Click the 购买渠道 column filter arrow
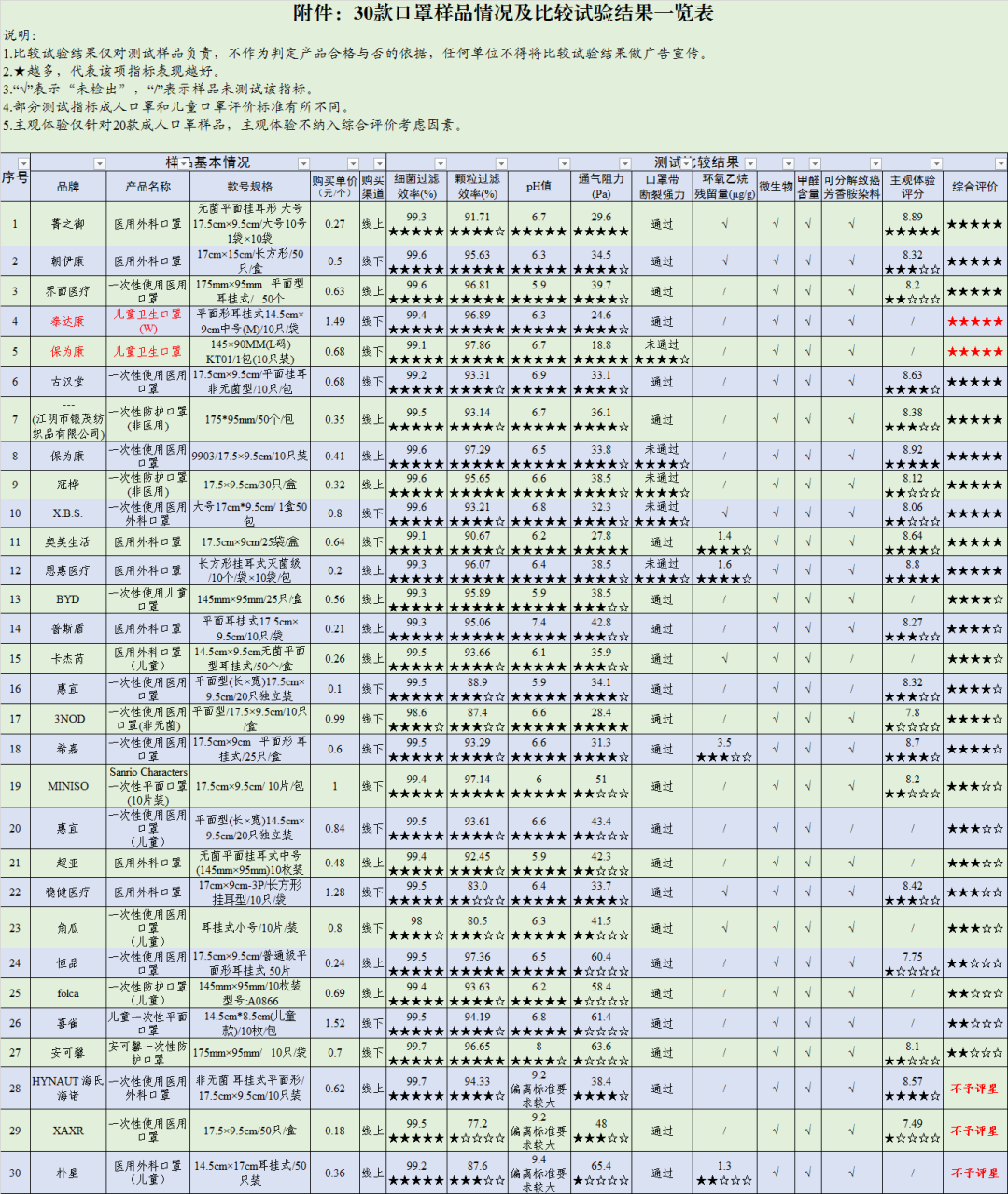 378,163
